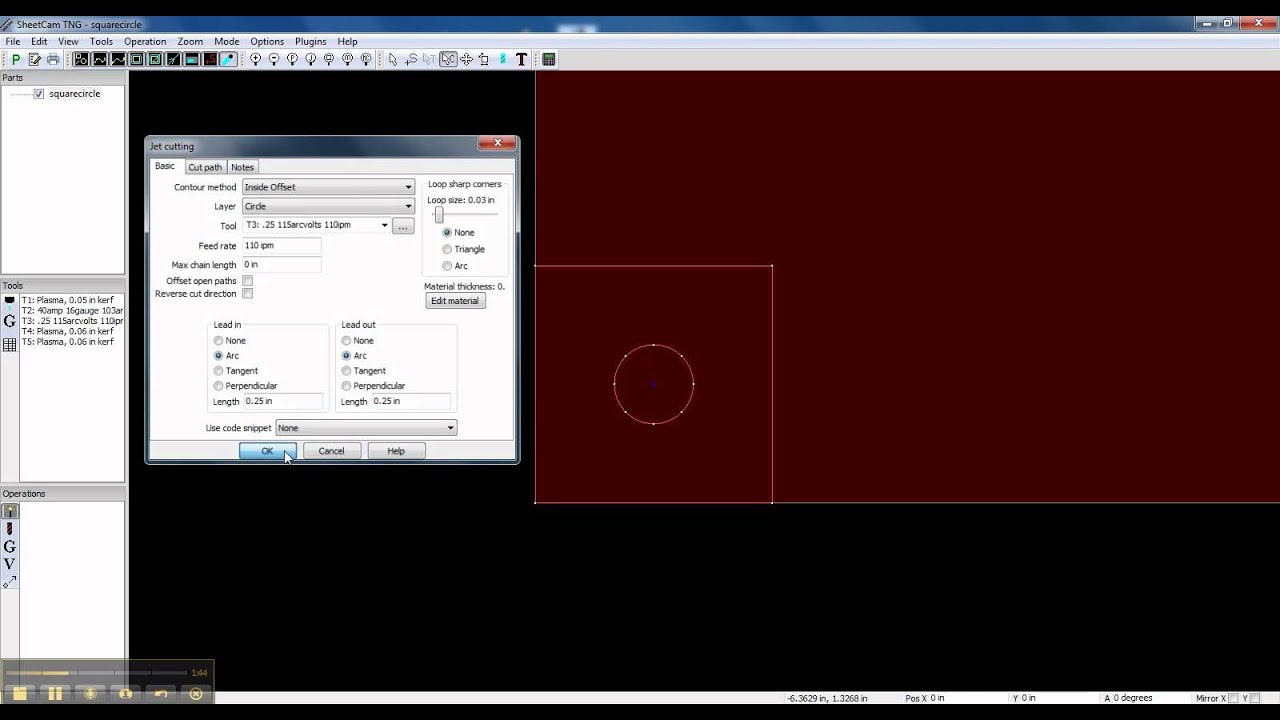Select Arc loop sharp corners option

point(447,266)
